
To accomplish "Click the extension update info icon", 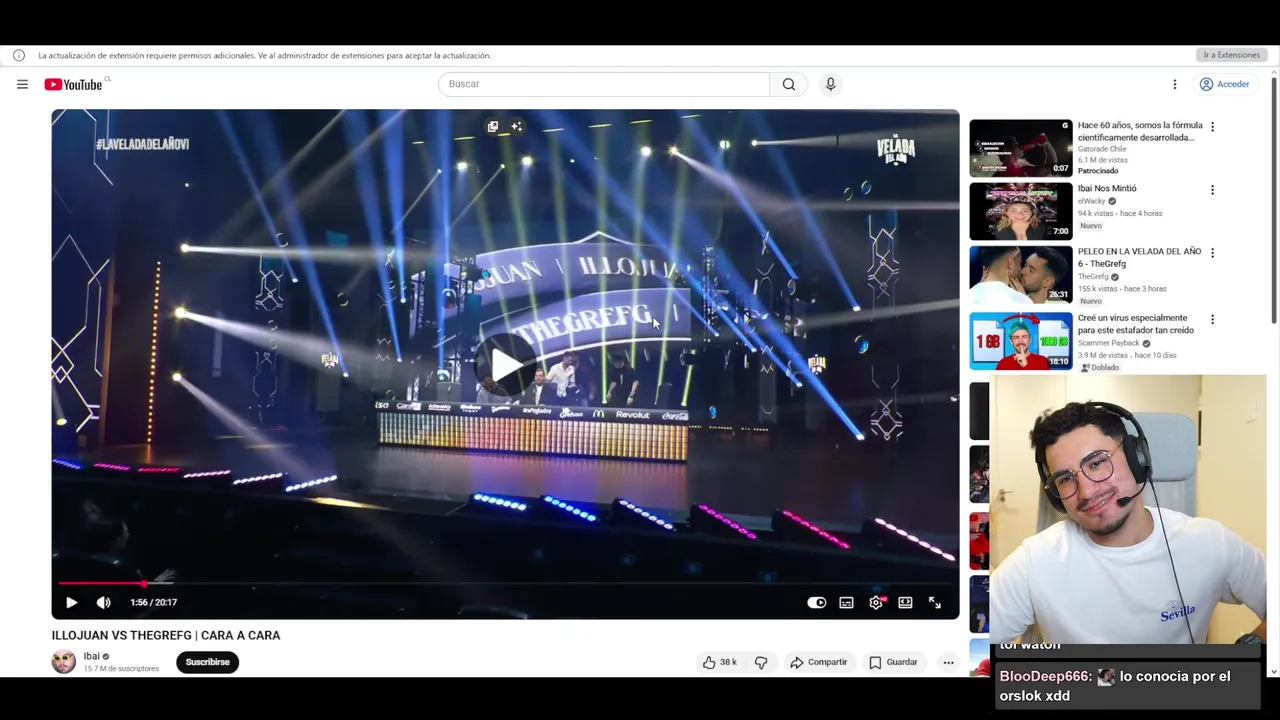I will pos(18,55).
